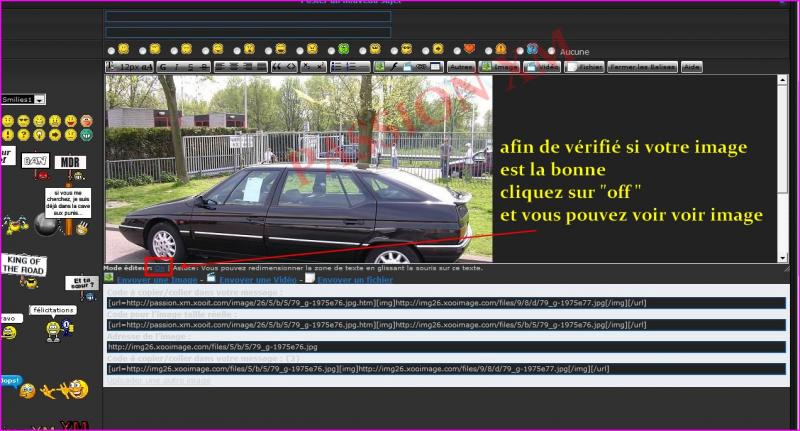Toggle the editor mode 'On' link
800x431 pixels.
coord(160,268)
